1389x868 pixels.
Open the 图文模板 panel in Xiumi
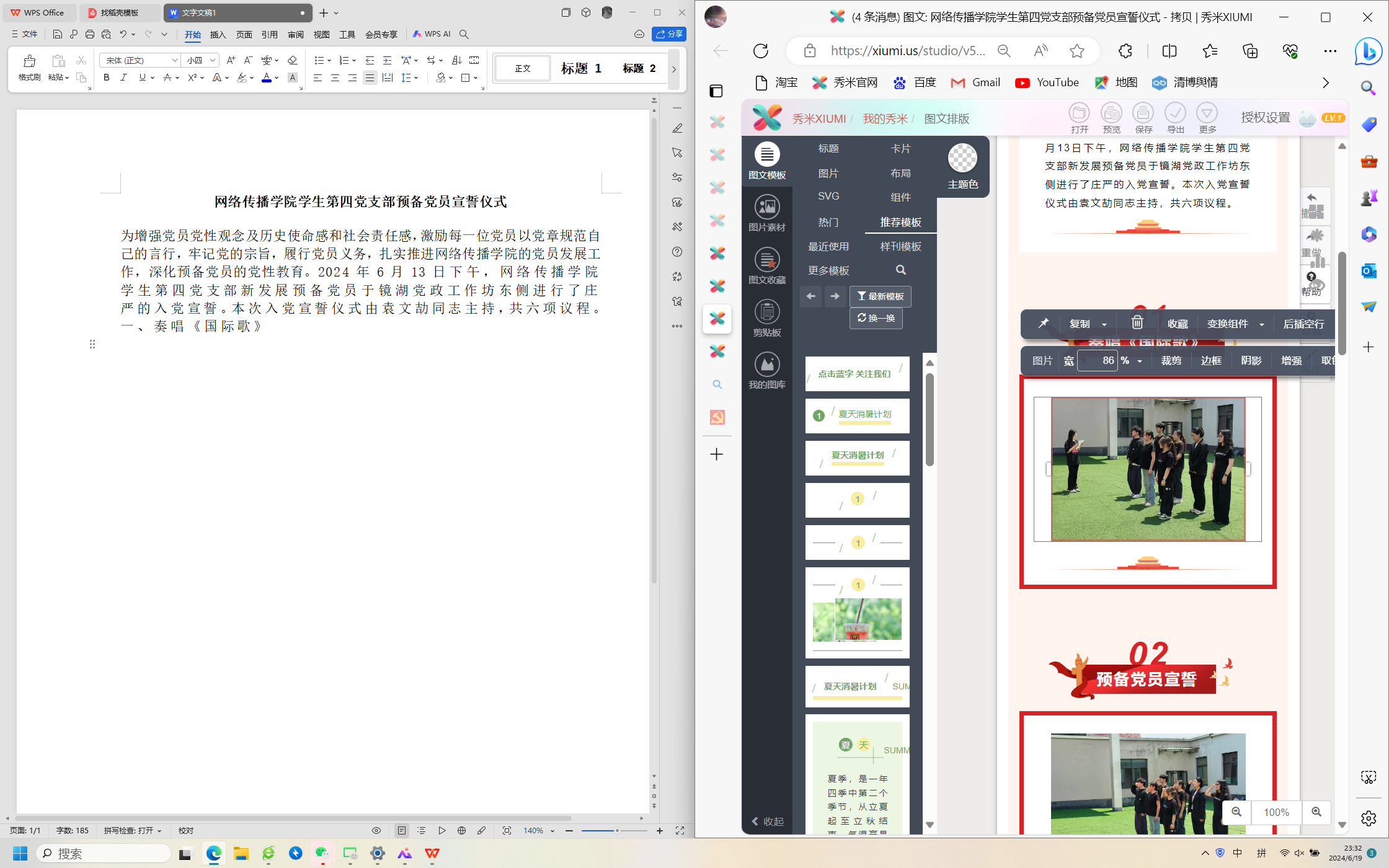(766, 161)
